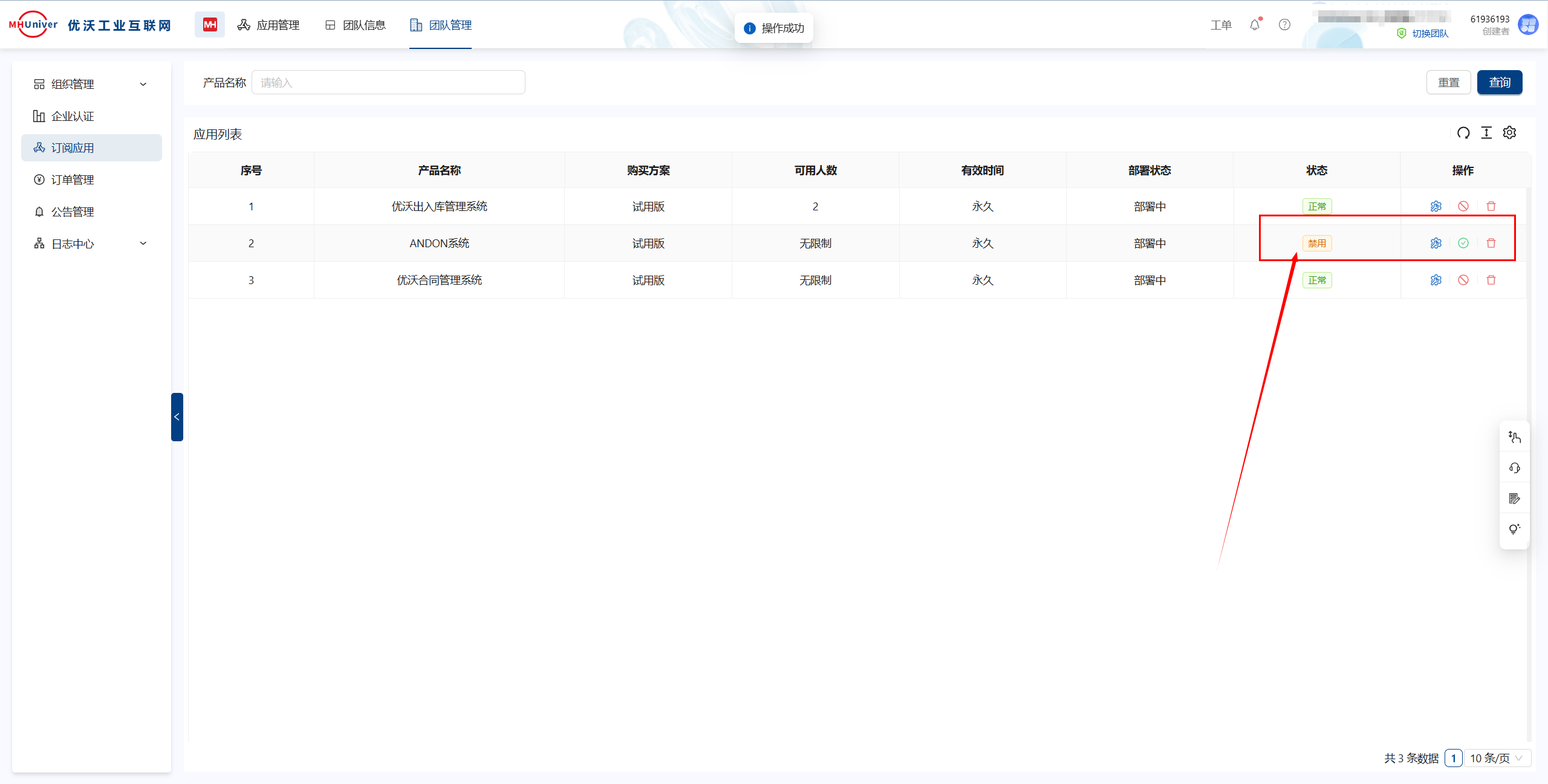Click the lightbulb suggestion icon

(1515, 529)
